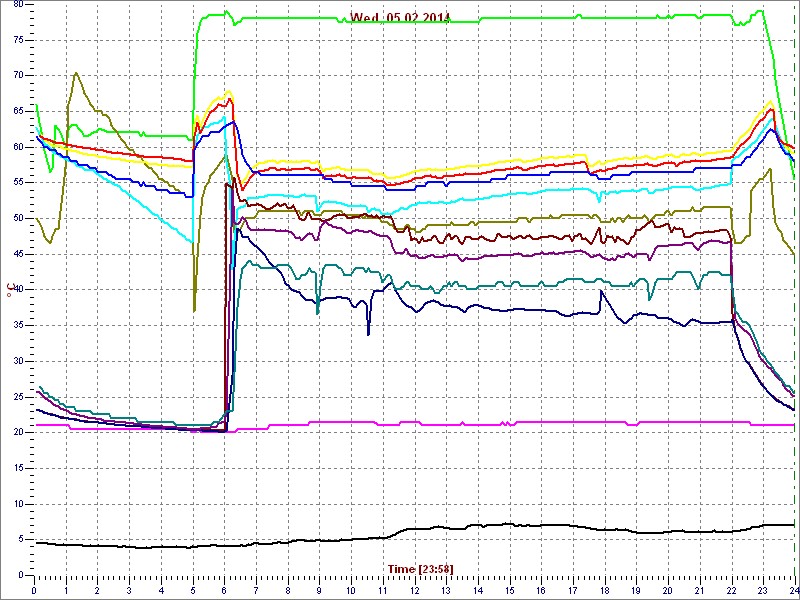
Task: Click hour 22 on the time axis
Action: (732, 590)
